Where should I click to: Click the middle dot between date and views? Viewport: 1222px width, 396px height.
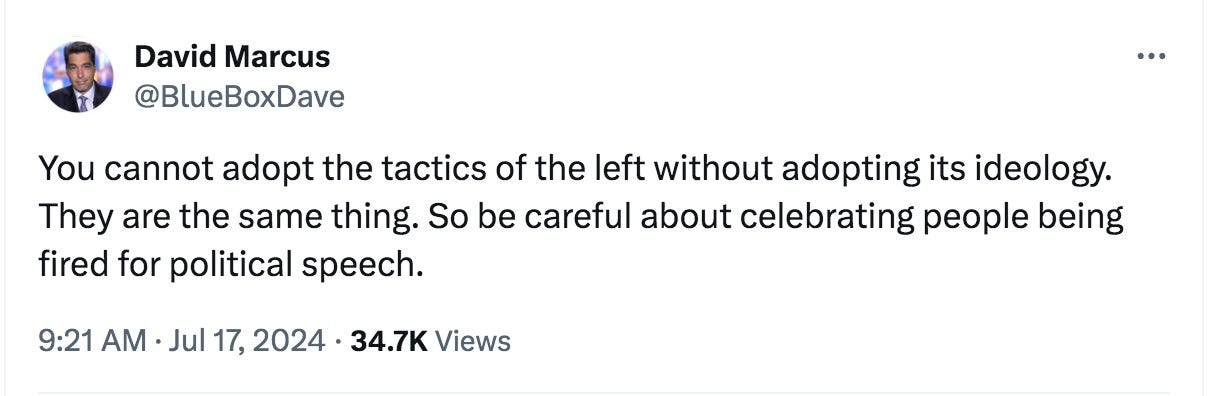point(338,341)
